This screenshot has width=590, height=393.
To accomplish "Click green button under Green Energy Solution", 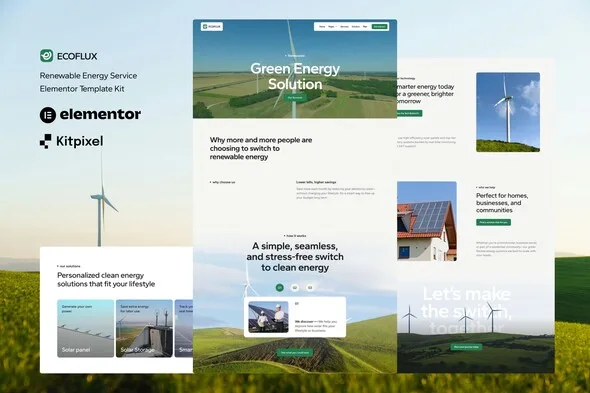I will click(295, 97).
